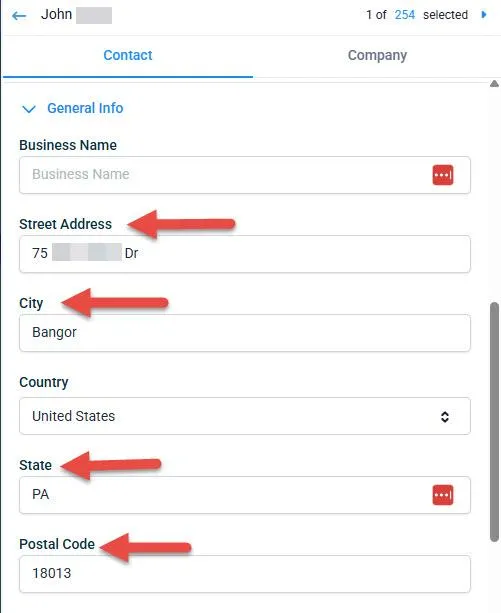The height and width of the screenshot is (613, 501).
Task: Switch to the Contact tab
Action: click(128, 56)
